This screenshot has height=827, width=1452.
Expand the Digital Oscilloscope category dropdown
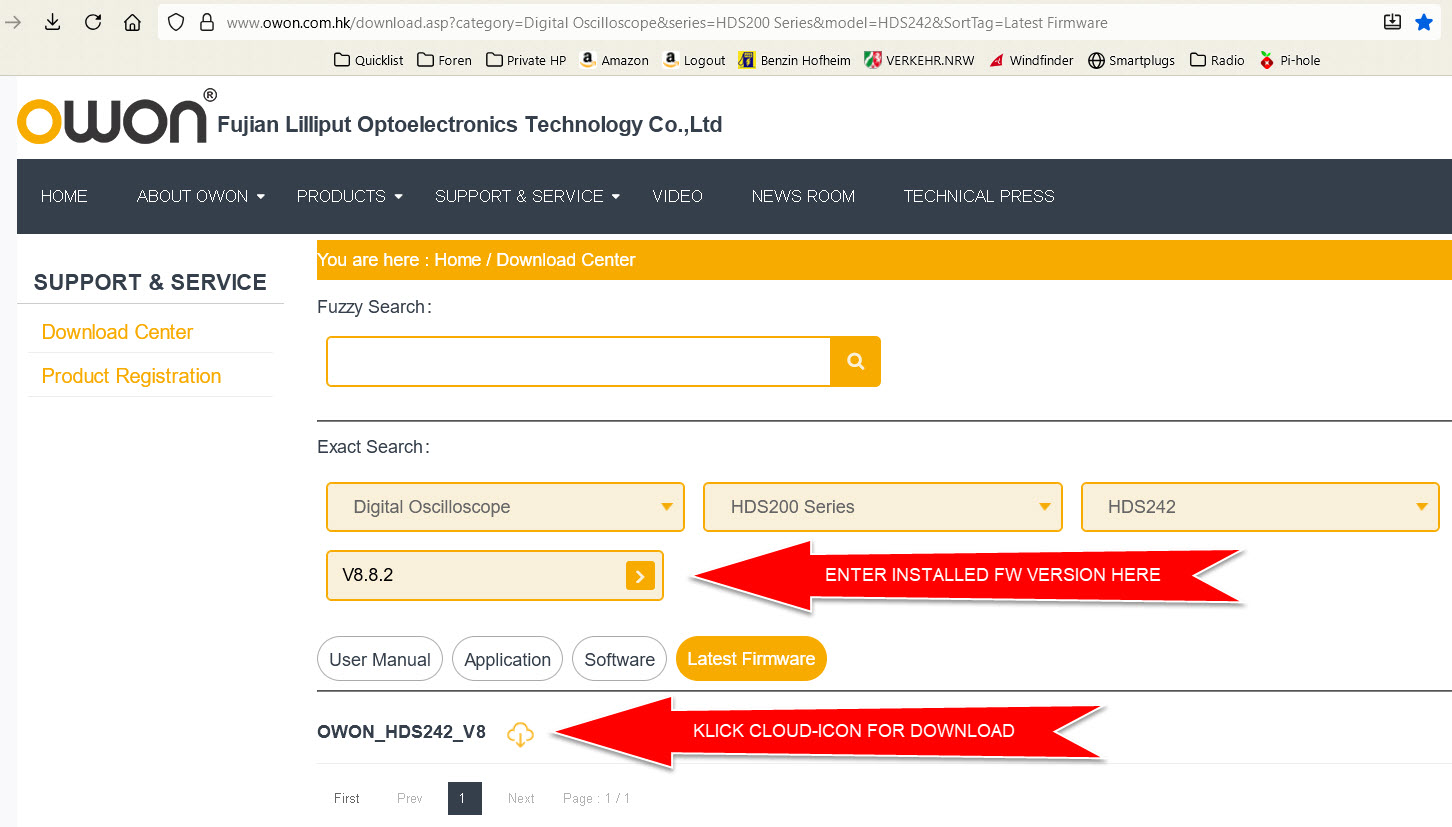point(505,507)
